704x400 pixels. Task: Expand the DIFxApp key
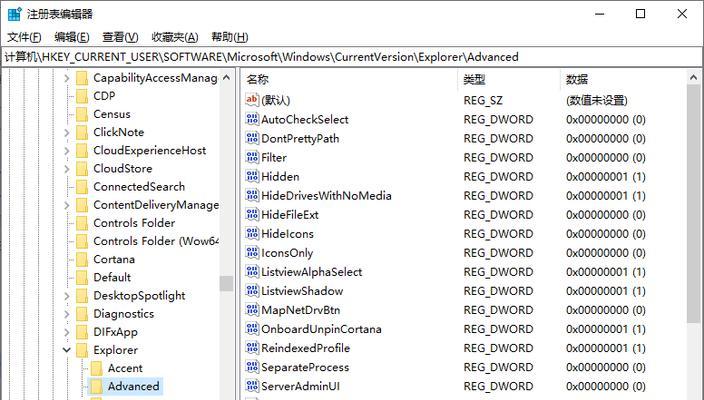point(67,332)
